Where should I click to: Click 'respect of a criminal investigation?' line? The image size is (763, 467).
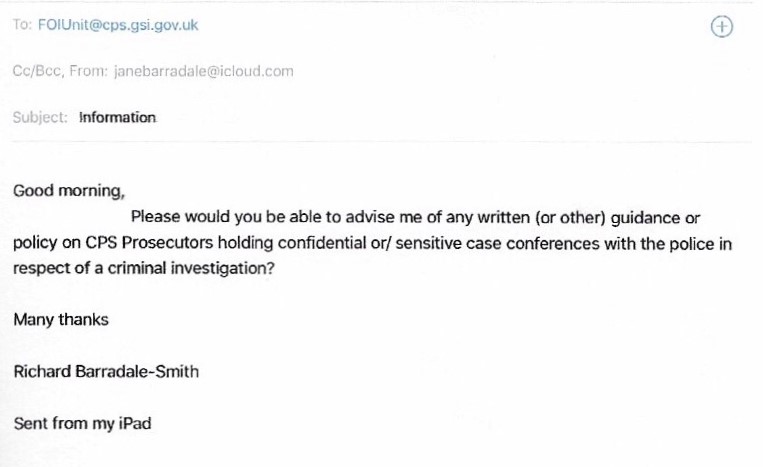click(144, 269)
